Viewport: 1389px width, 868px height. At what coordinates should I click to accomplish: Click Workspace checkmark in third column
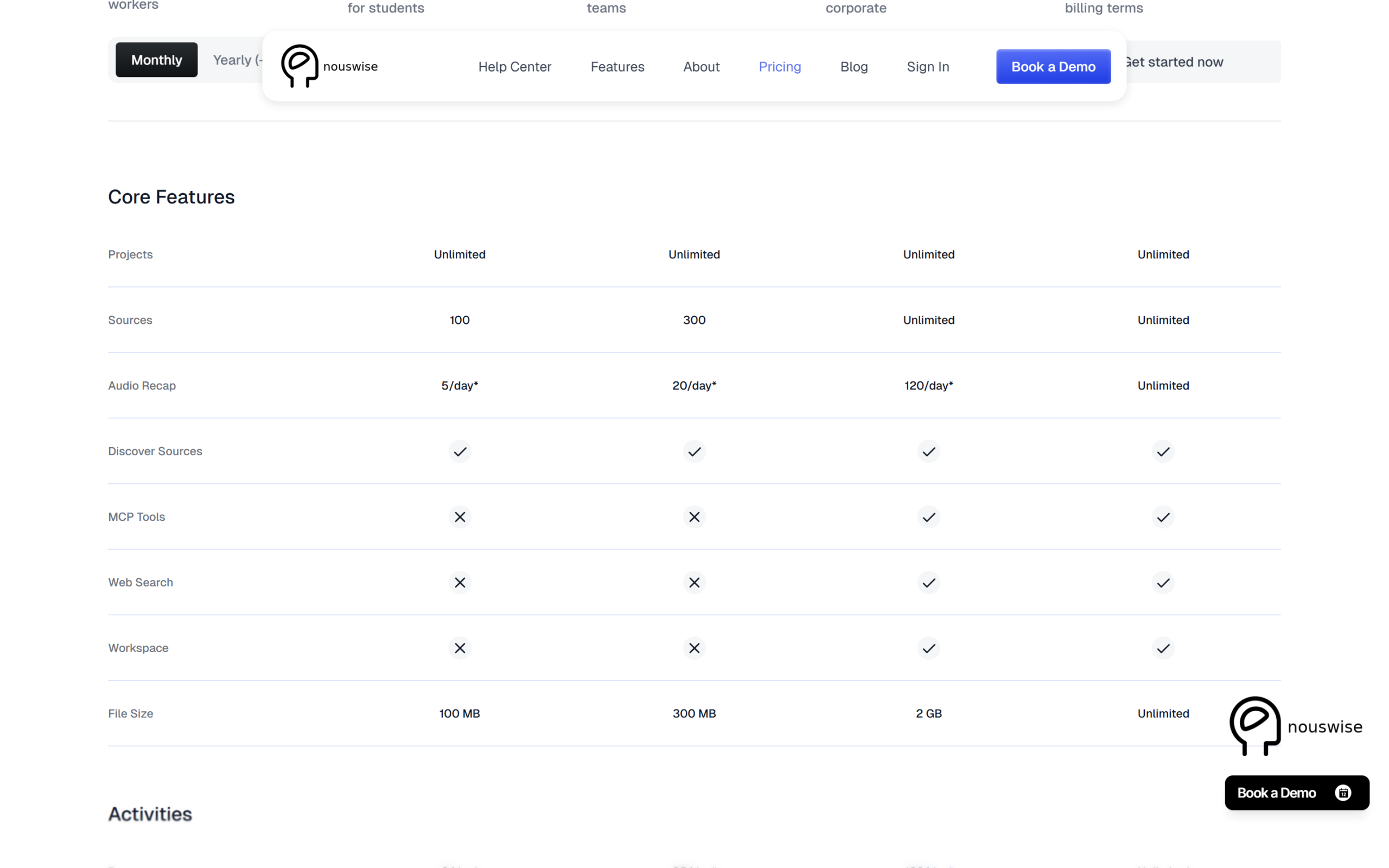point(928,648)
